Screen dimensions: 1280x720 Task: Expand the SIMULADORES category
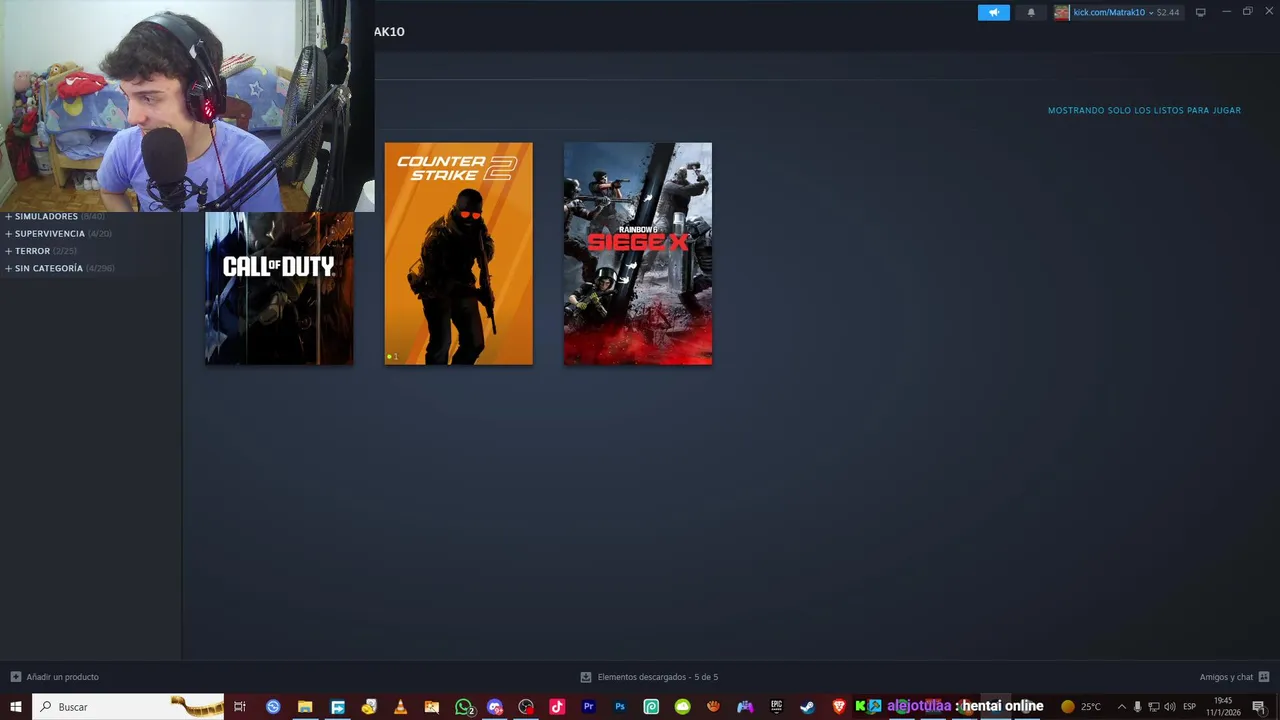click(x=45, y=216)
